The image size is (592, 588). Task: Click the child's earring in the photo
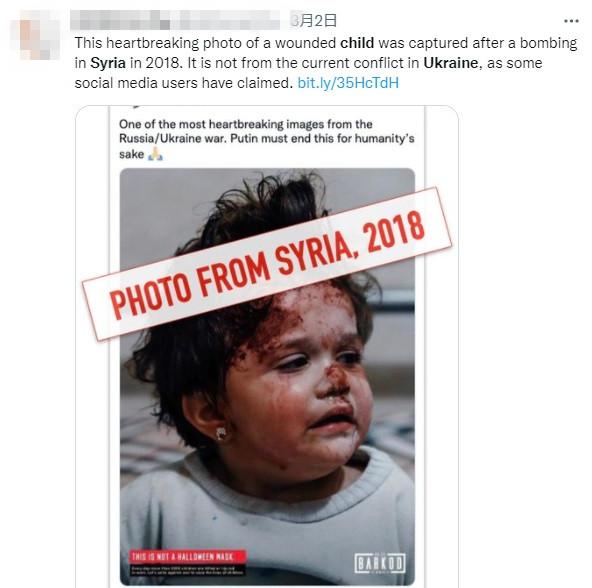click(221, 433)
